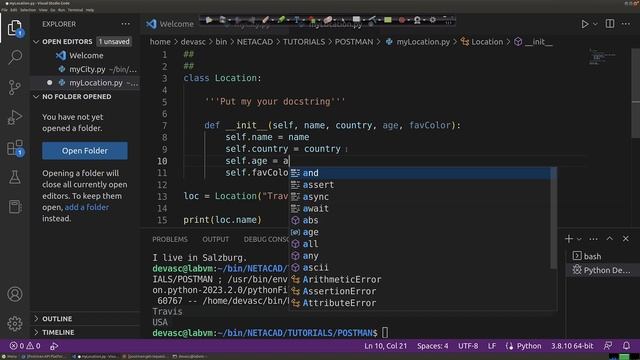Open the Run and Debug view
The height and width of the screenshot is (360, 640).
15,117
